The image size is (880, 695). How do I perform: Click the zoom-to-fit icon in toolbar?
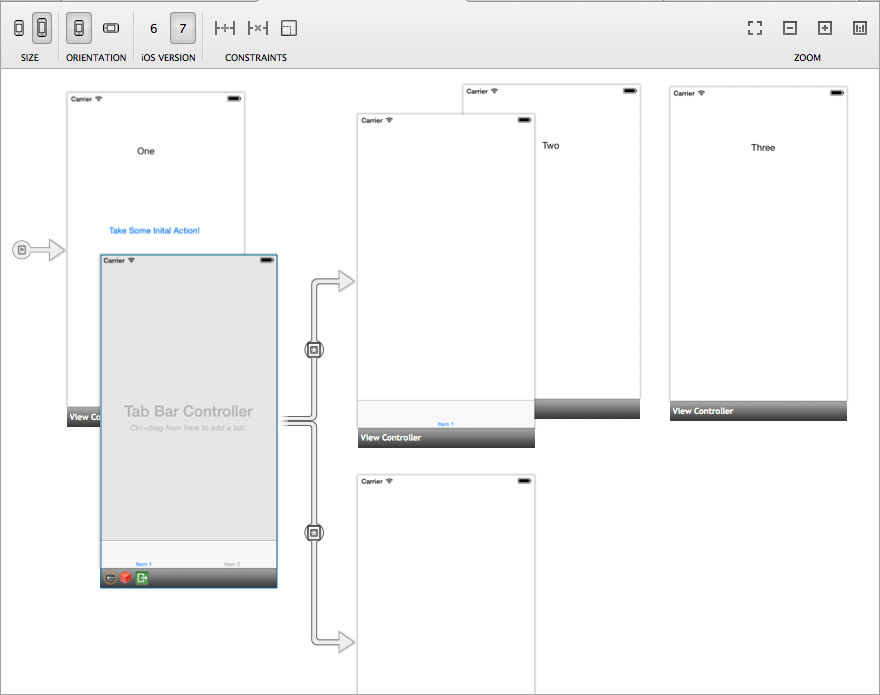(754, 28)
